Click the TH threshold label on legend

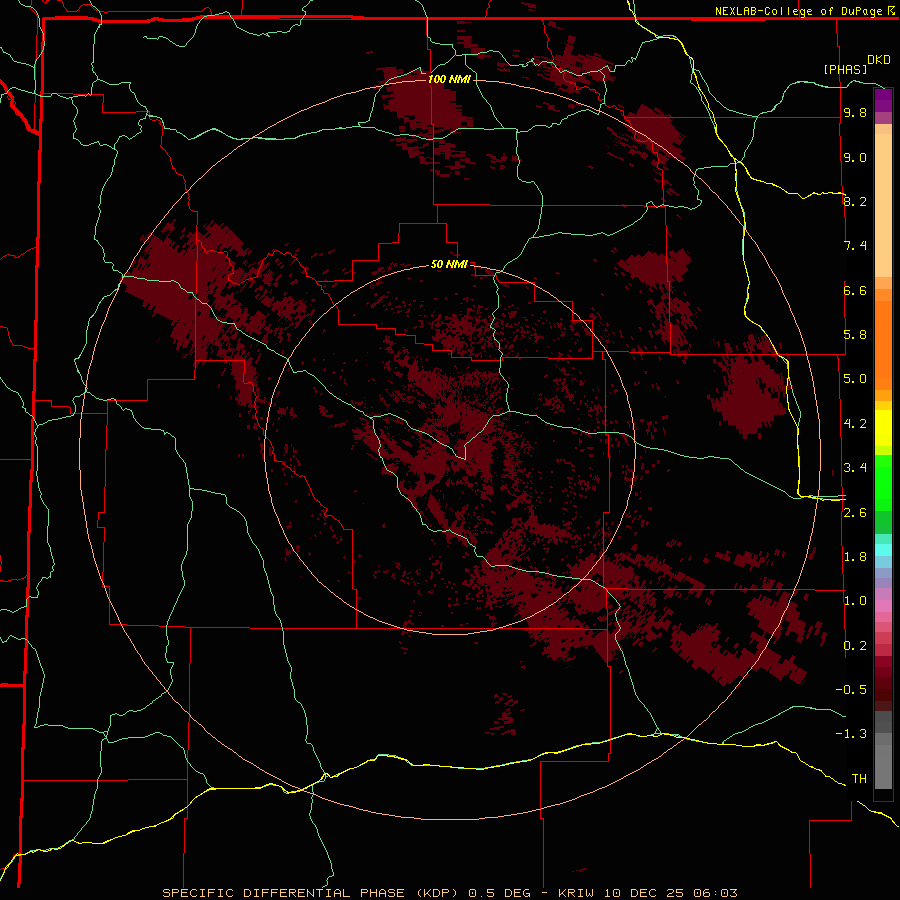[859, 779]
